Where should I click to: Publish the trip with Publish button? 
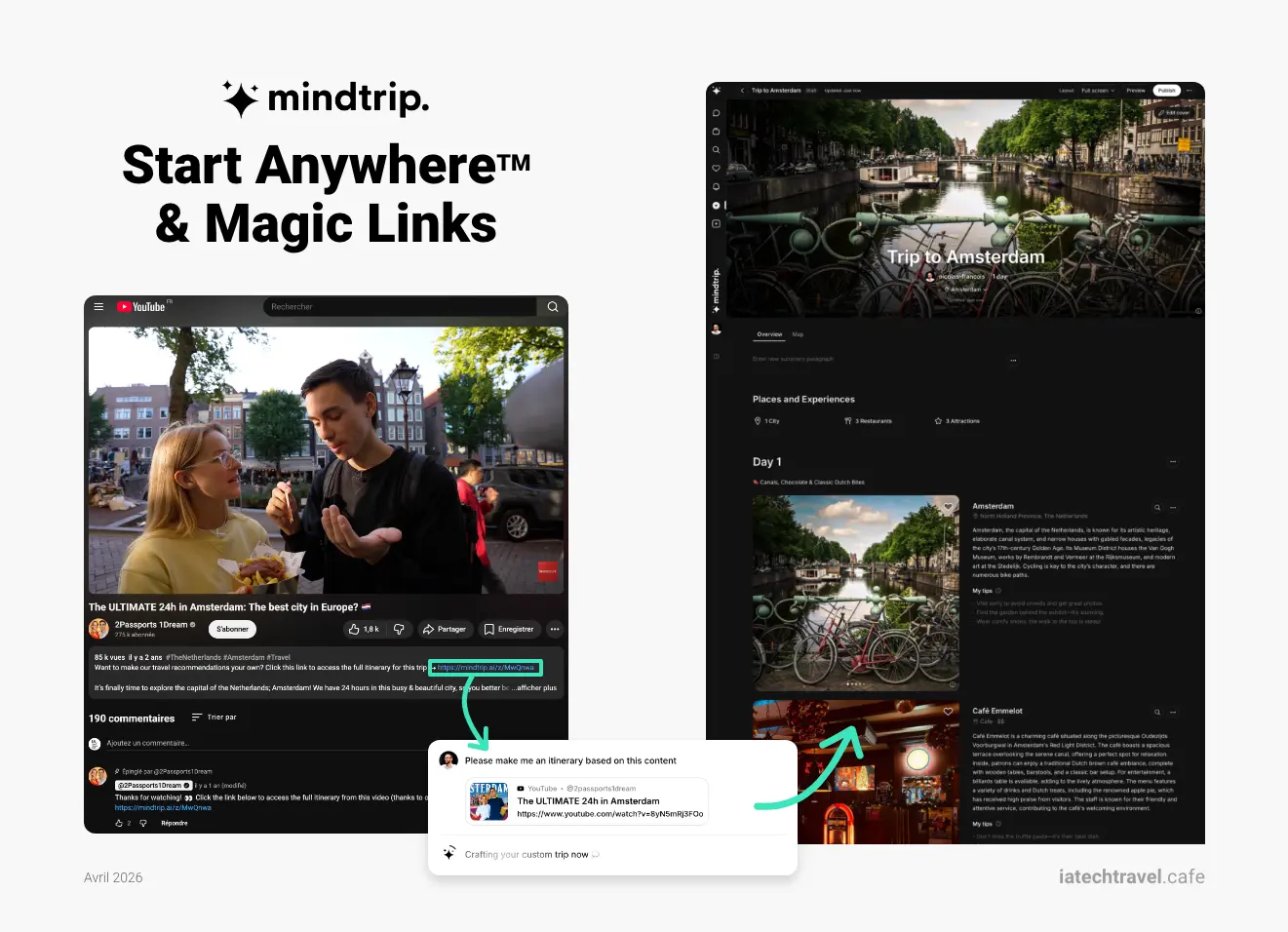coord(1166,91)
